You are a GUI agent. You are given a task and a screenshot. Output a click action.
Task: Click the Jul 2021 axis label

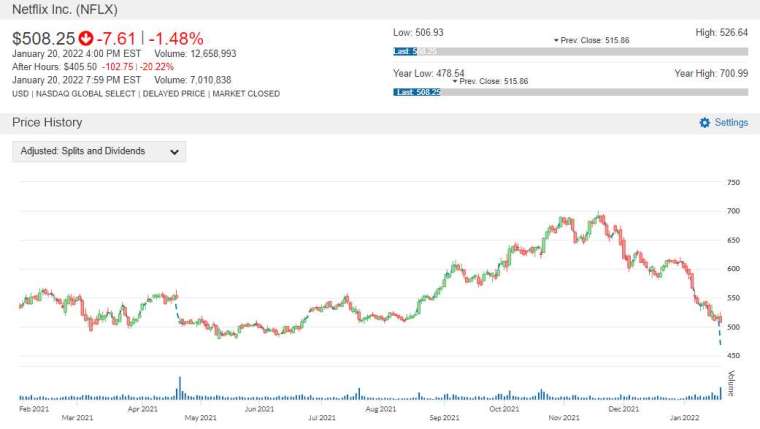pyautogui.click(x=322, y=417)
